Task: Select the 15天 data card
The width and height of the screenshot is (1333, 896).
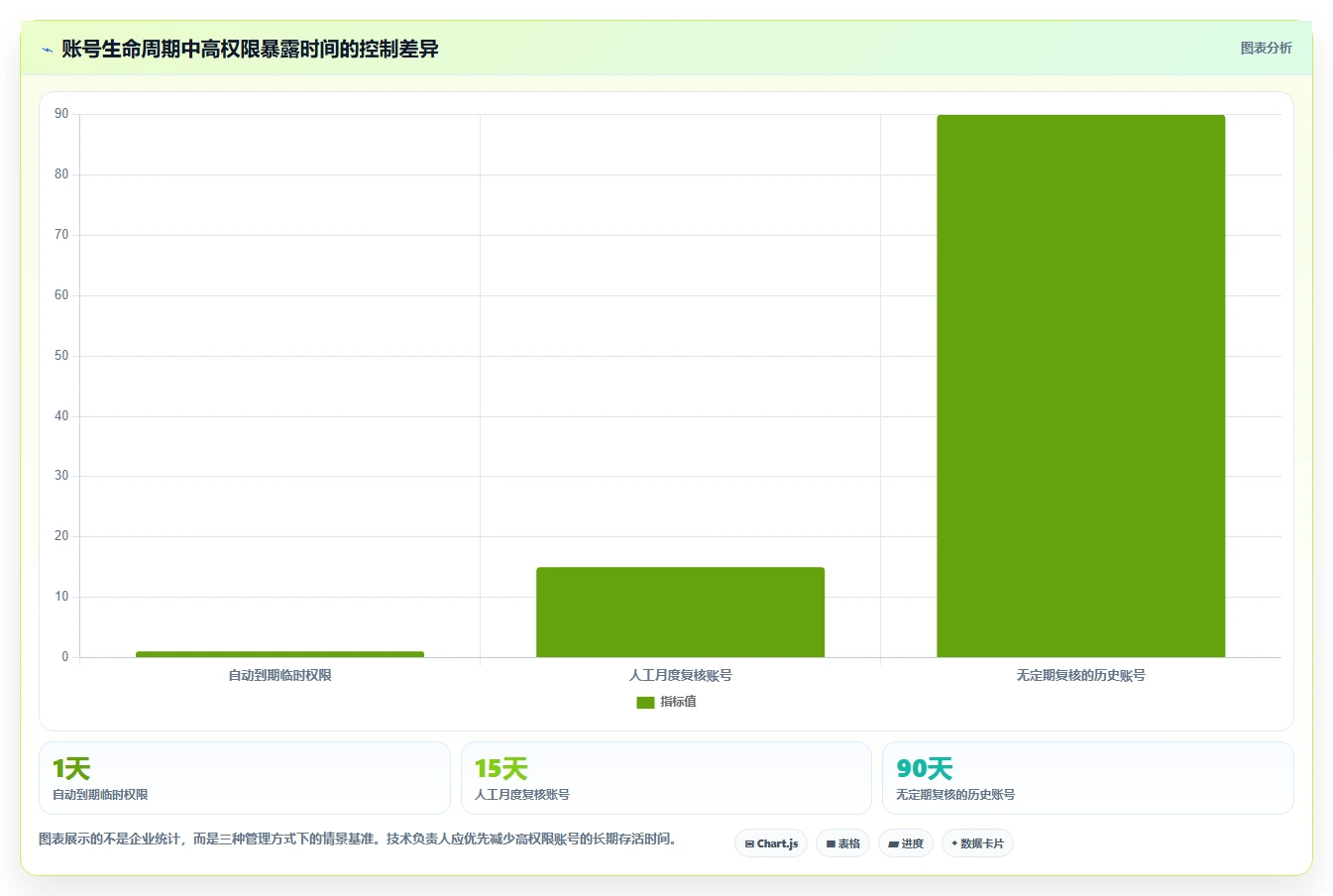Action: pyautogui.click(x=666, y=778)
